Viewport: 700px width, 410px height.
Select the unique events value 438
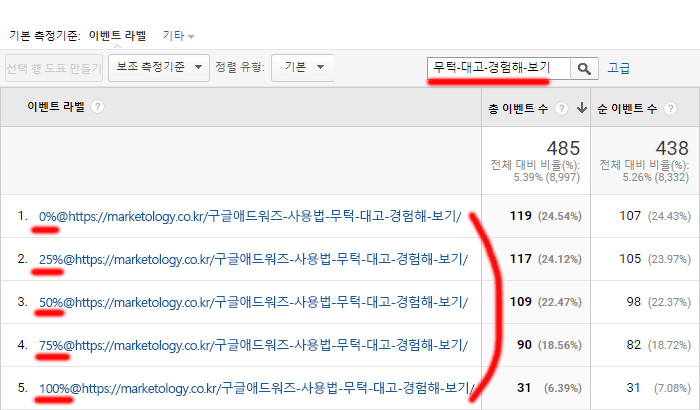click(x=672, y=148)
